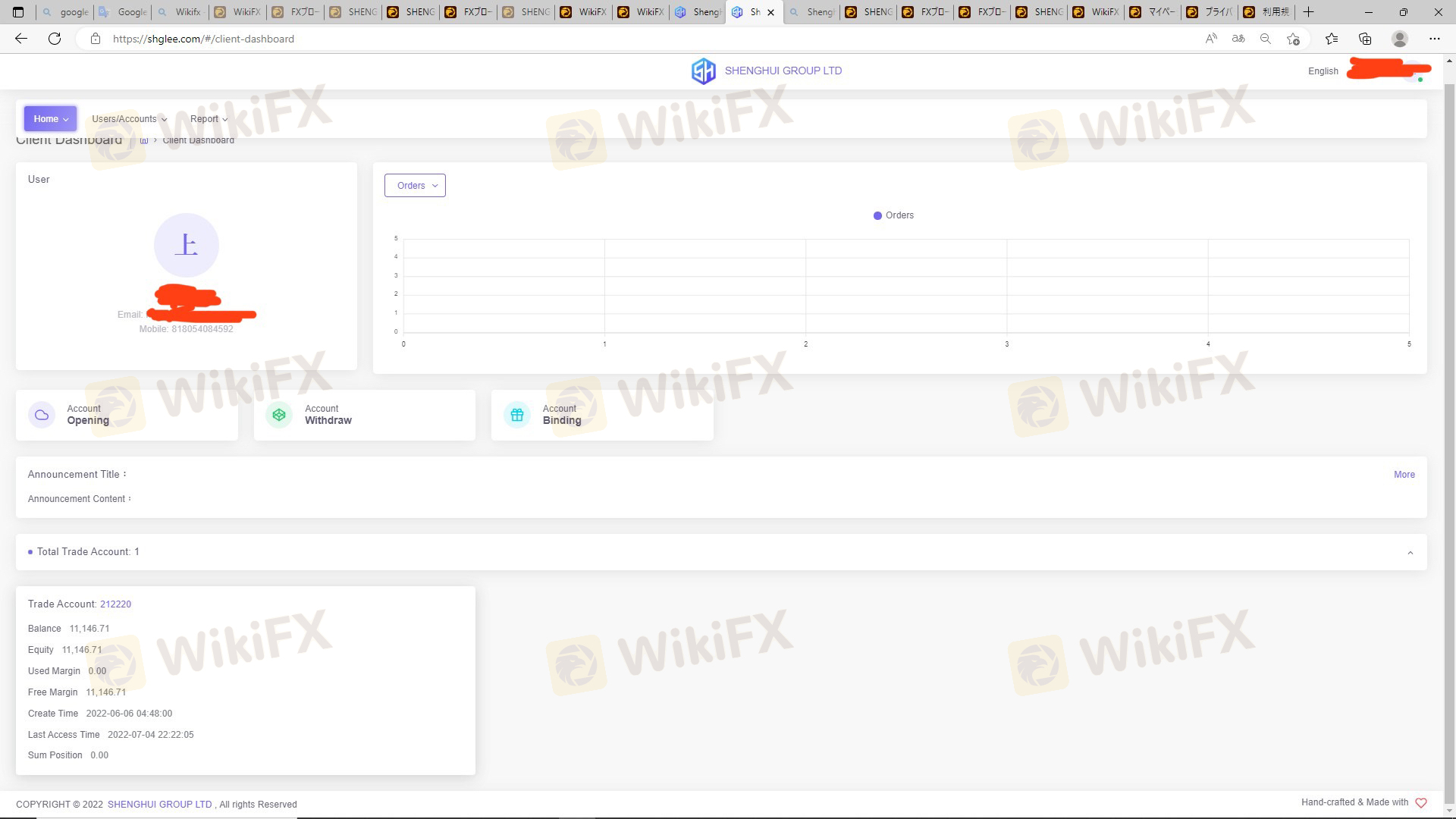This screenshot has width=1456, height=819.
Task: Open browser favorites star icon
Action: [1331, 39]
